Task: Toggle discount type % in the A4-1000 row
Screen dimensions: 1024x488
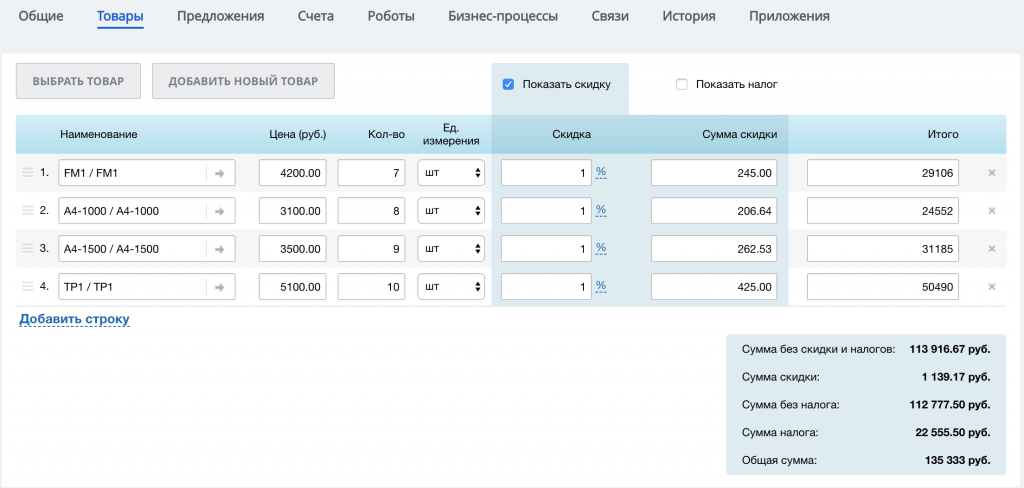Action: pyautogui.click(x=601, y=210)
